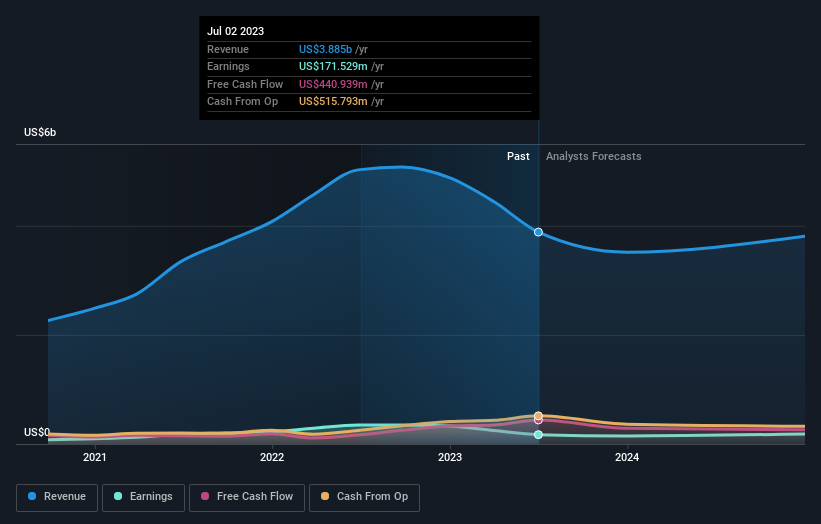Select the Revenue data point marker on chart

click(x=538, y=232)
